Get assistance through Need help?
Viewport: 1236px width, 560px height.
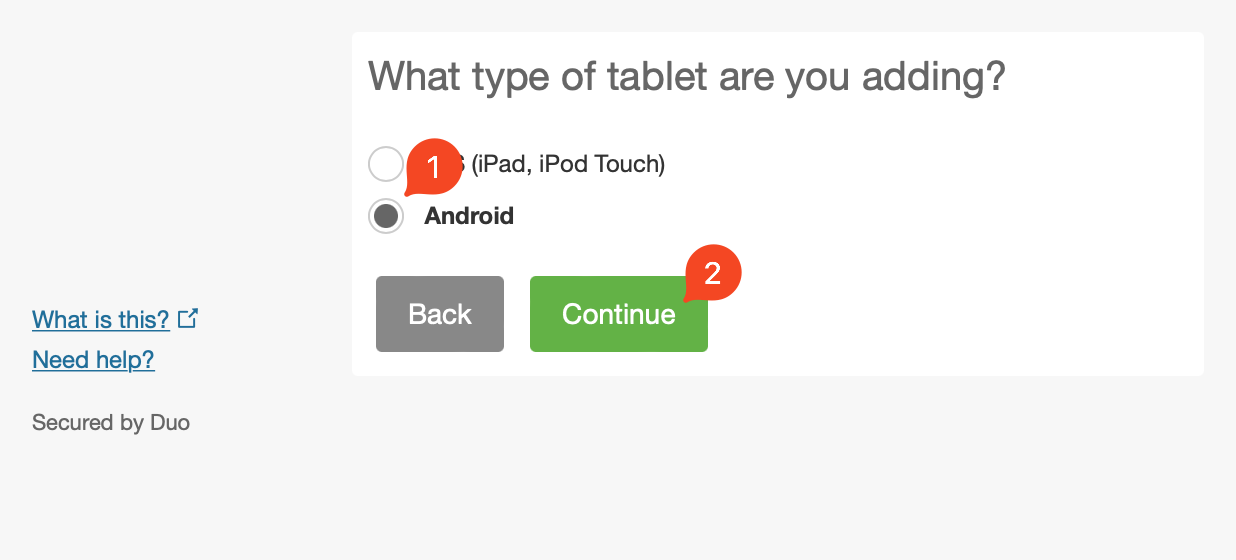click(x=93, y=360)
